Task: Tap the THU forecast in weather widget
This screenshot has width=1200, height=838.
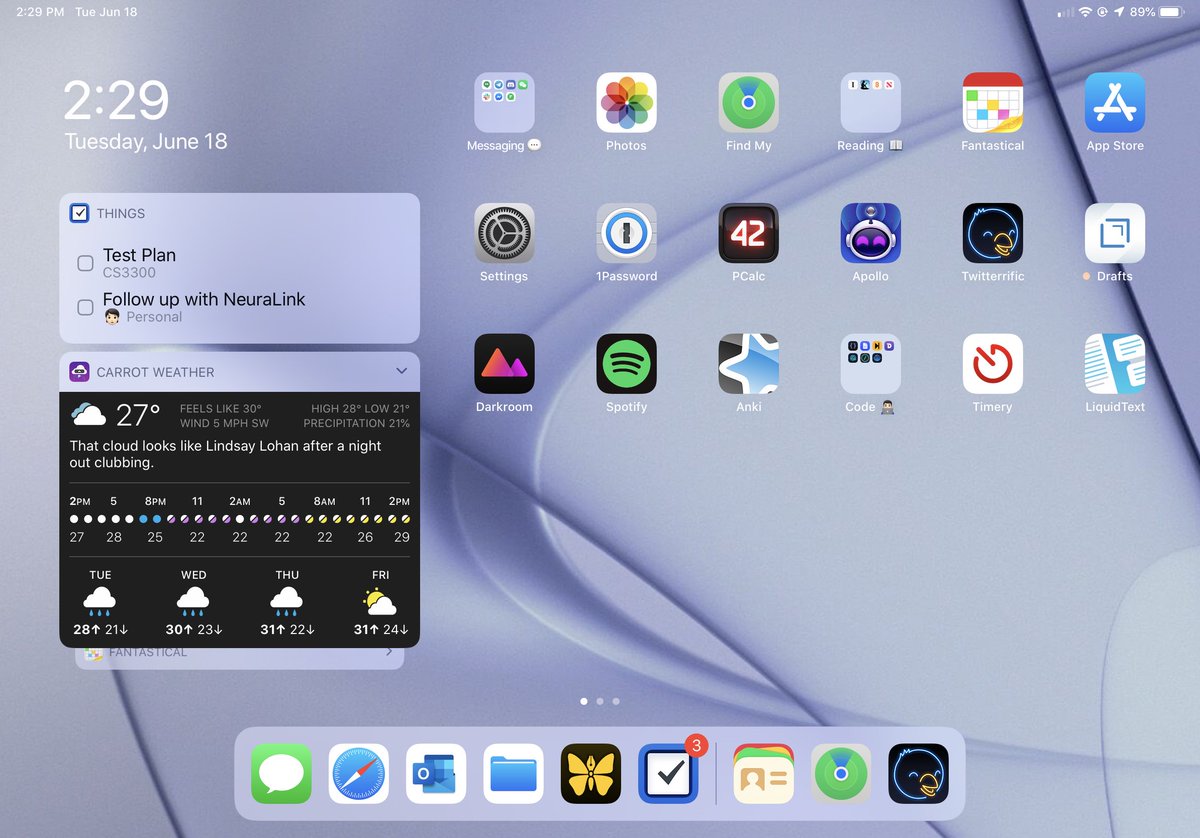Action: tap(287, 603)
